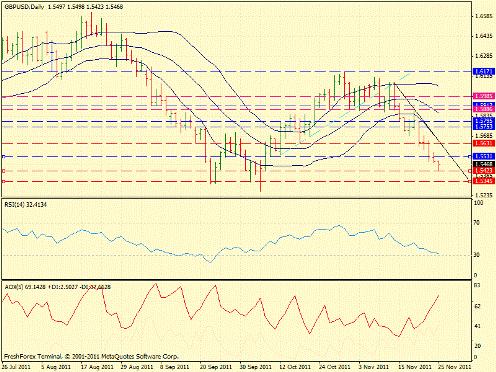Click the 12 Oct 2011 date label
496x372 pixels.
click(295, 367)
